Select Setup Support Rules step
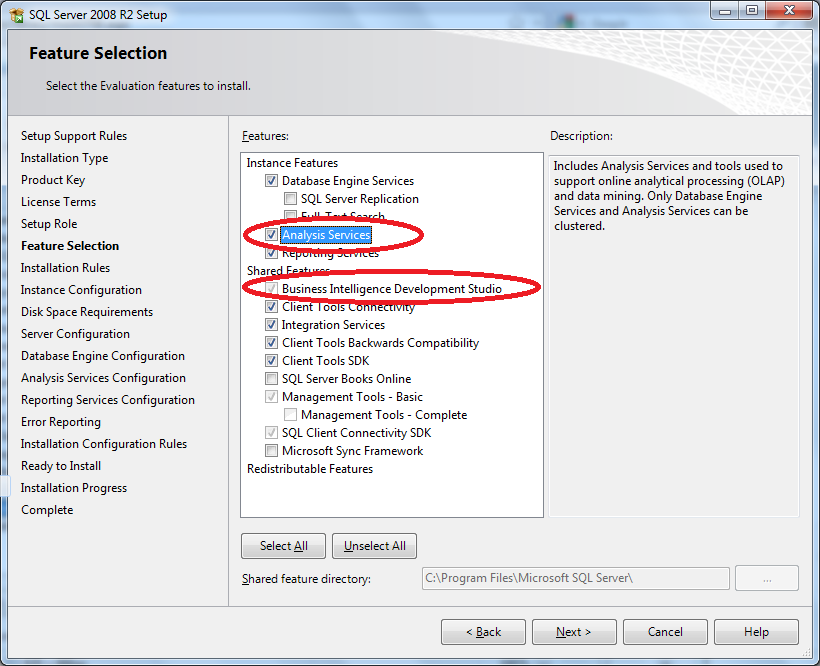The height and width of the screenshot is (666, 820). (x=74, y=136)
